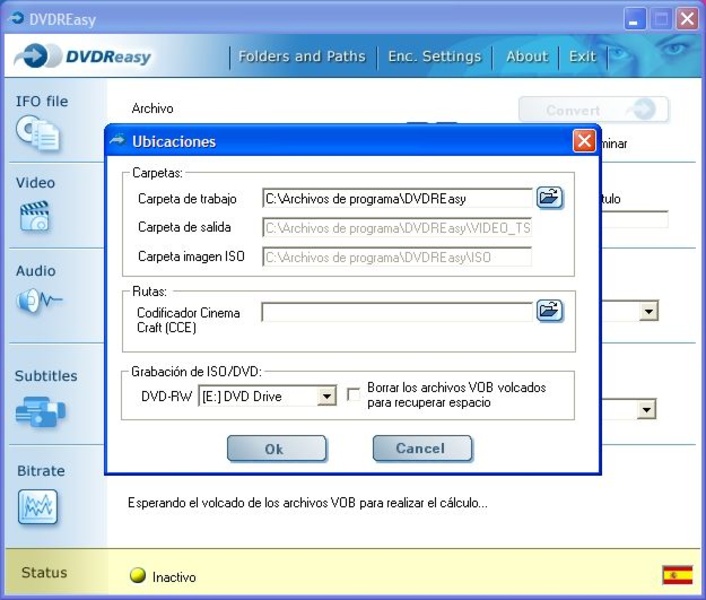Screen dimensions: 706x600
Task: Click the Spanish flag language icon
Action: click(x=677, y=575)
